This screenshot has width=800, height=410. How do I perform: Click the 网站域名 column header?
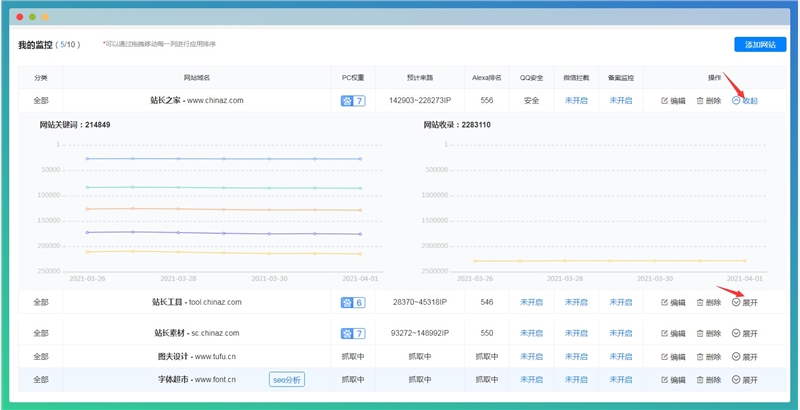click(x=196, y=77)
